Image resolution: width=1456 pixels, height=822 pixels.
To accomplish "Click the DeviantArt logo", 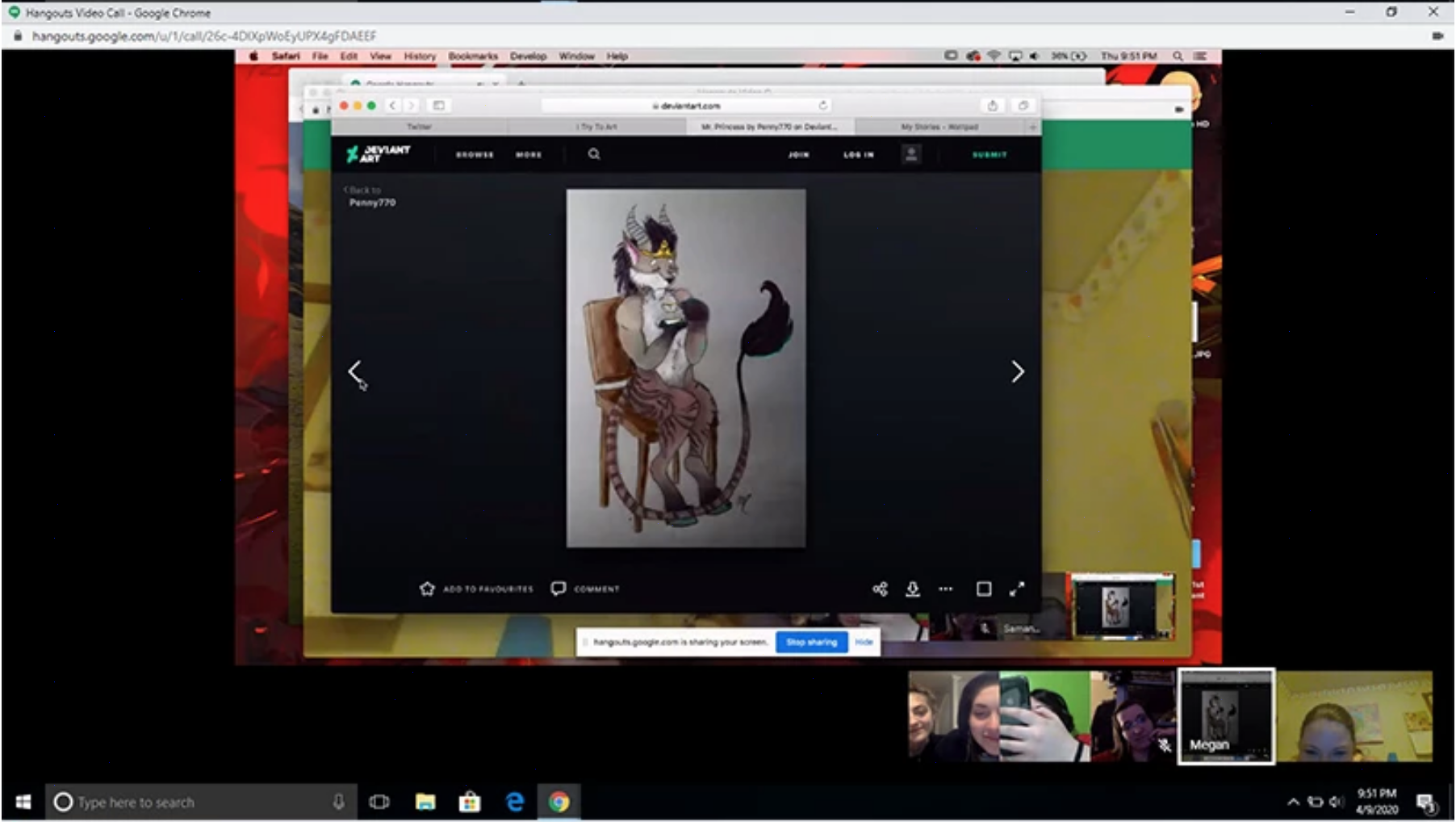I will [x=379, y=154].
